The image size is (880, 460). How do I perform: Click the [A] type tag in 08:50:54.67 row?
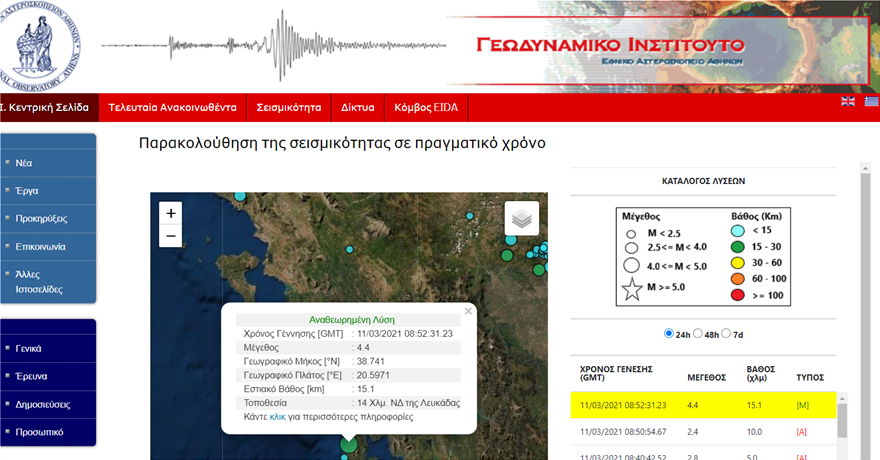coord(801,432)
